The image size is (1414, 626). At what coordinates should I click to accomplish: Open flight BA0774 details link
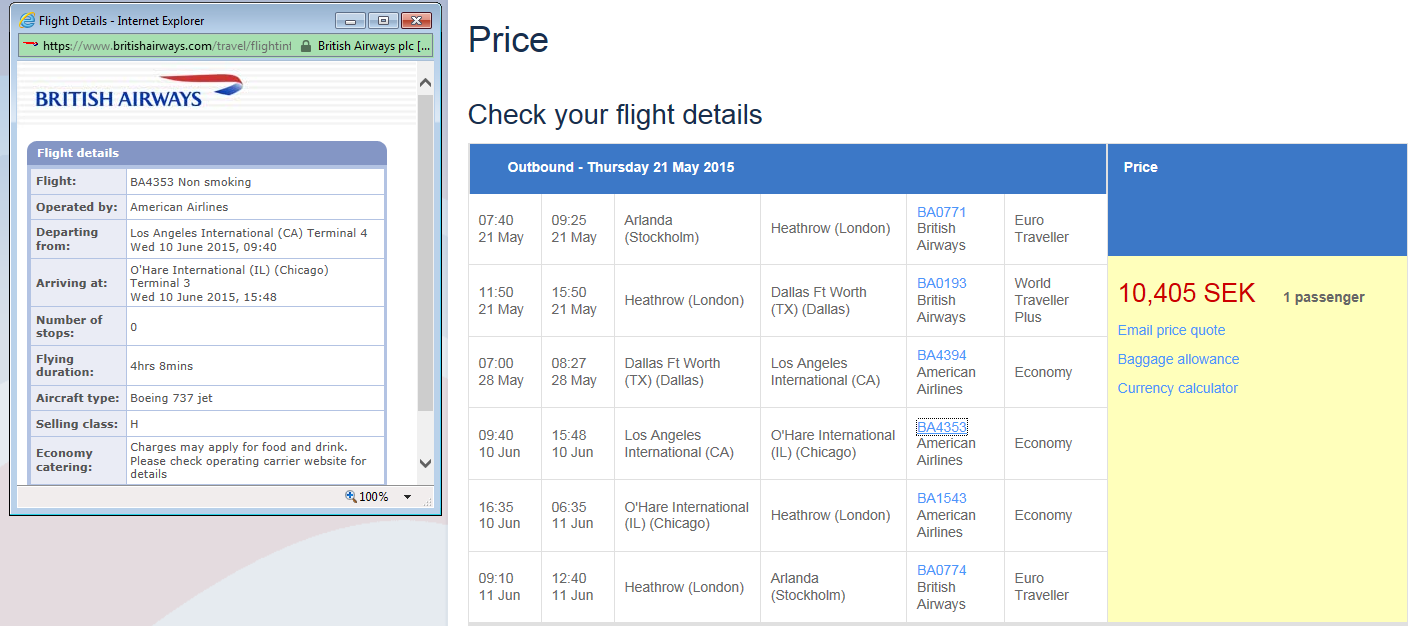(941, 570)
